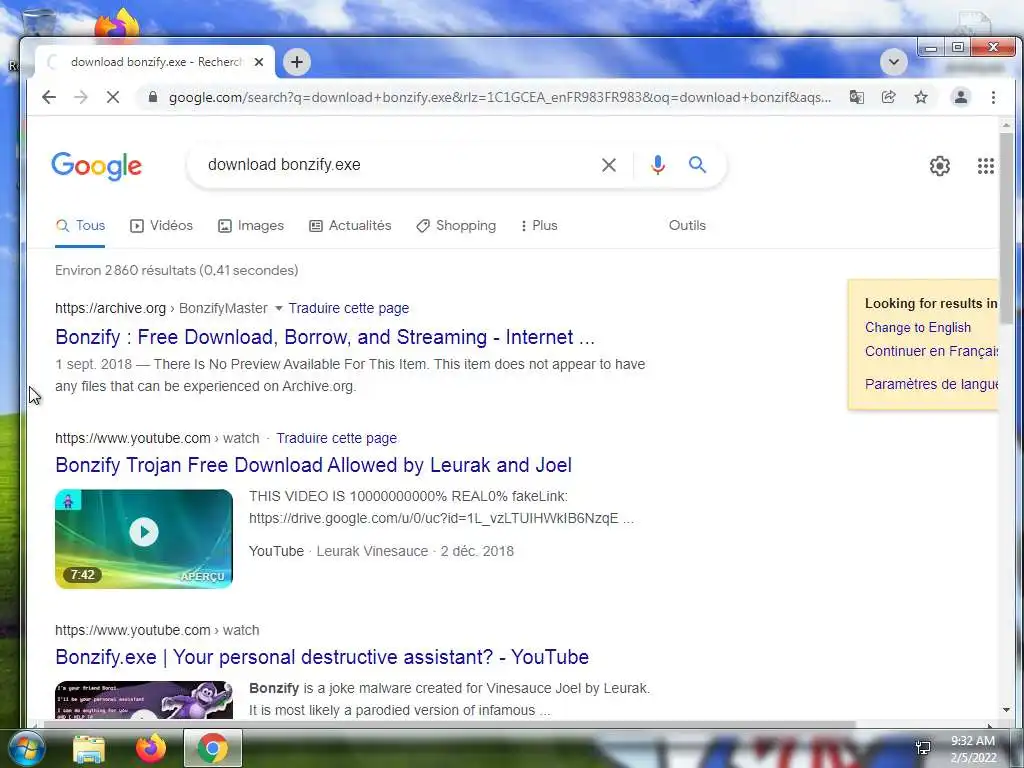Viewport: 1024px width, 768px height.
Task: Switch to the Actualités tab
Action: 350,226
